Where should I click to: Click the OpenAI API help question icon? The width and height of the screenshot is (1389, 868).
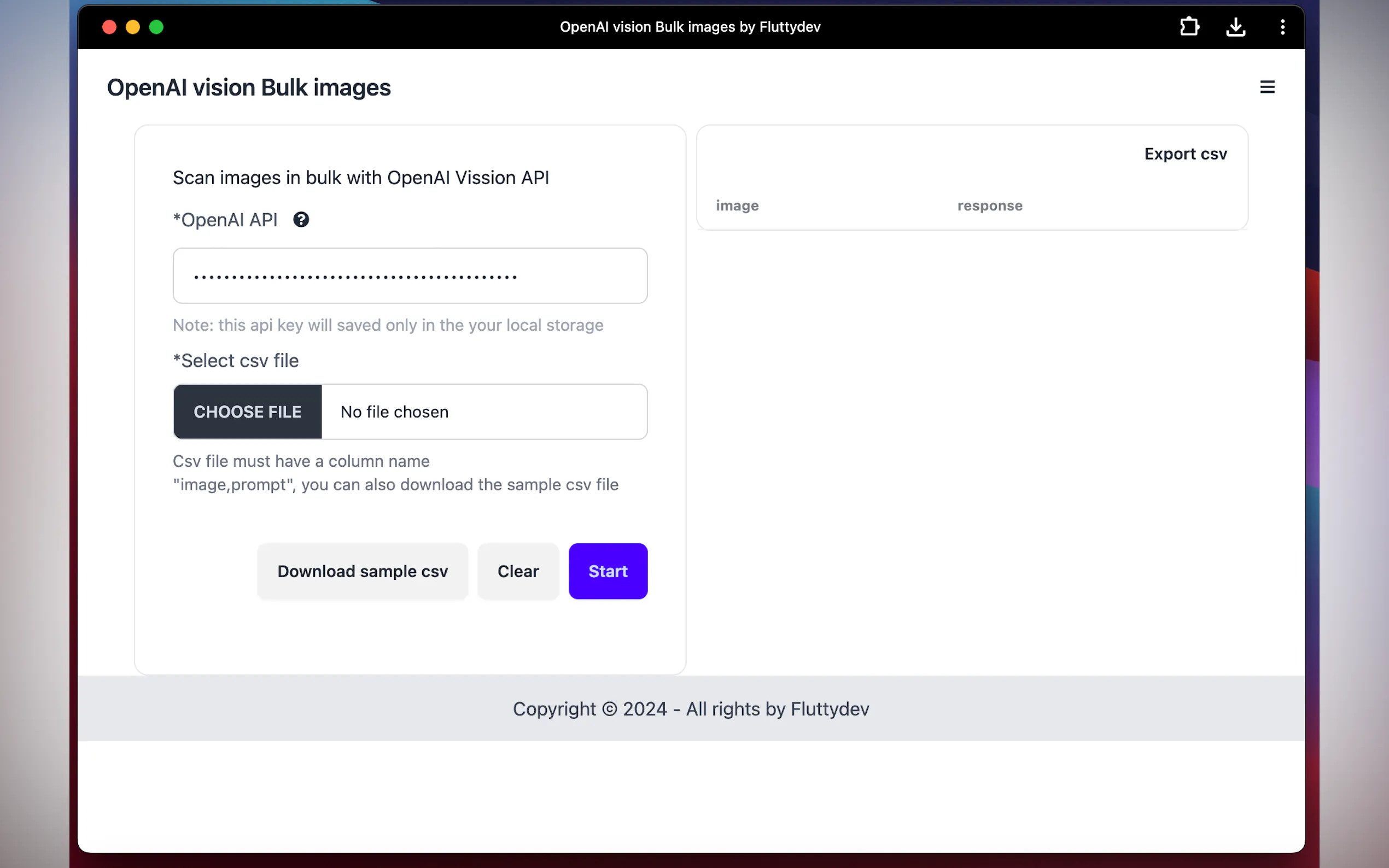(301, 220)
